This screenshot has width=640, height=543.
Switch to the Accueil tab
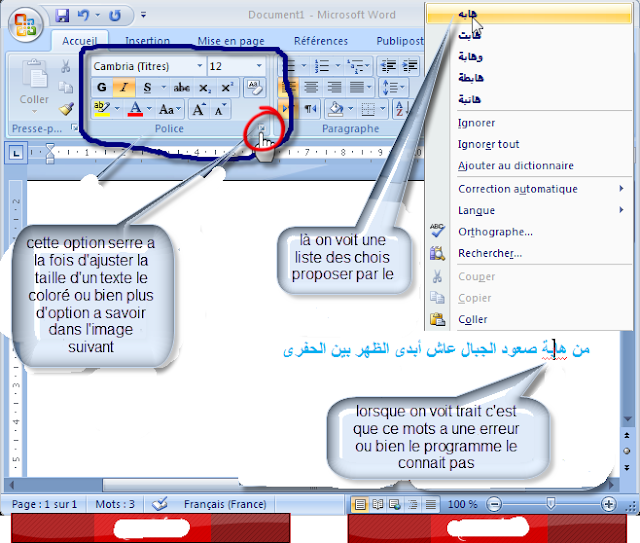(79, 41)
